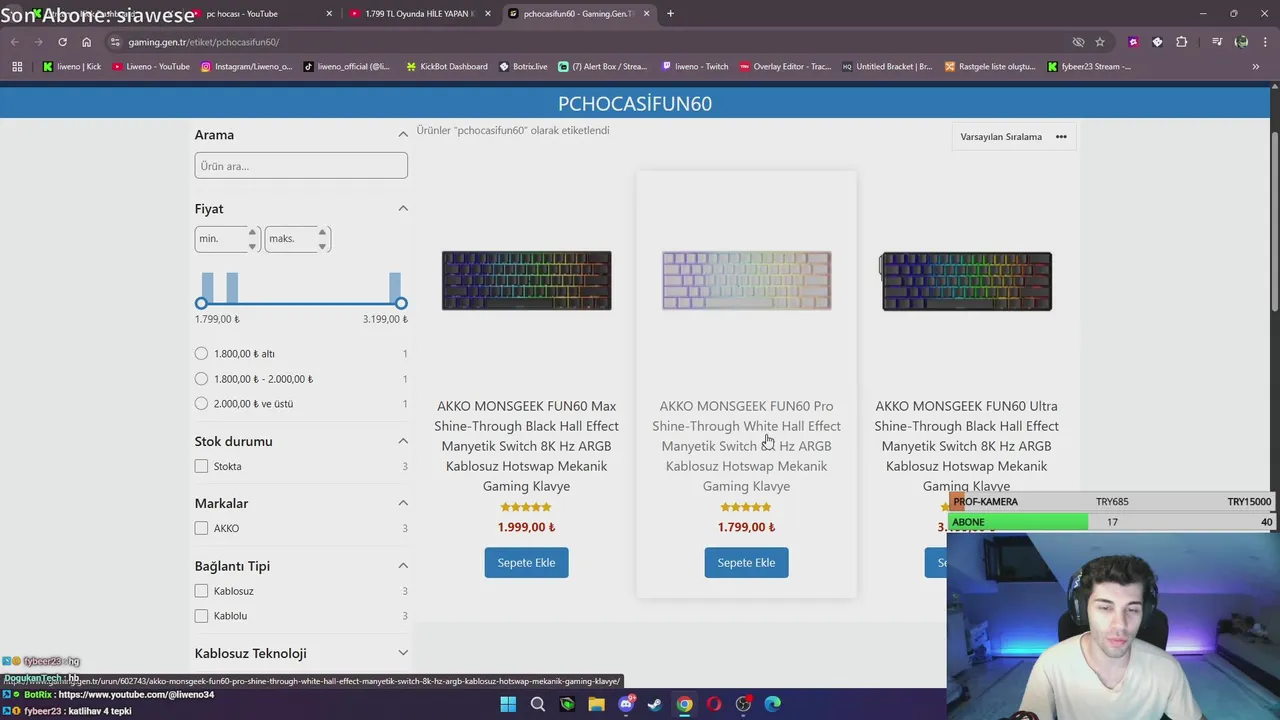Open the FUN60 Pro white keyboard image
1280x720 pixels.
[x=746, y=281]
